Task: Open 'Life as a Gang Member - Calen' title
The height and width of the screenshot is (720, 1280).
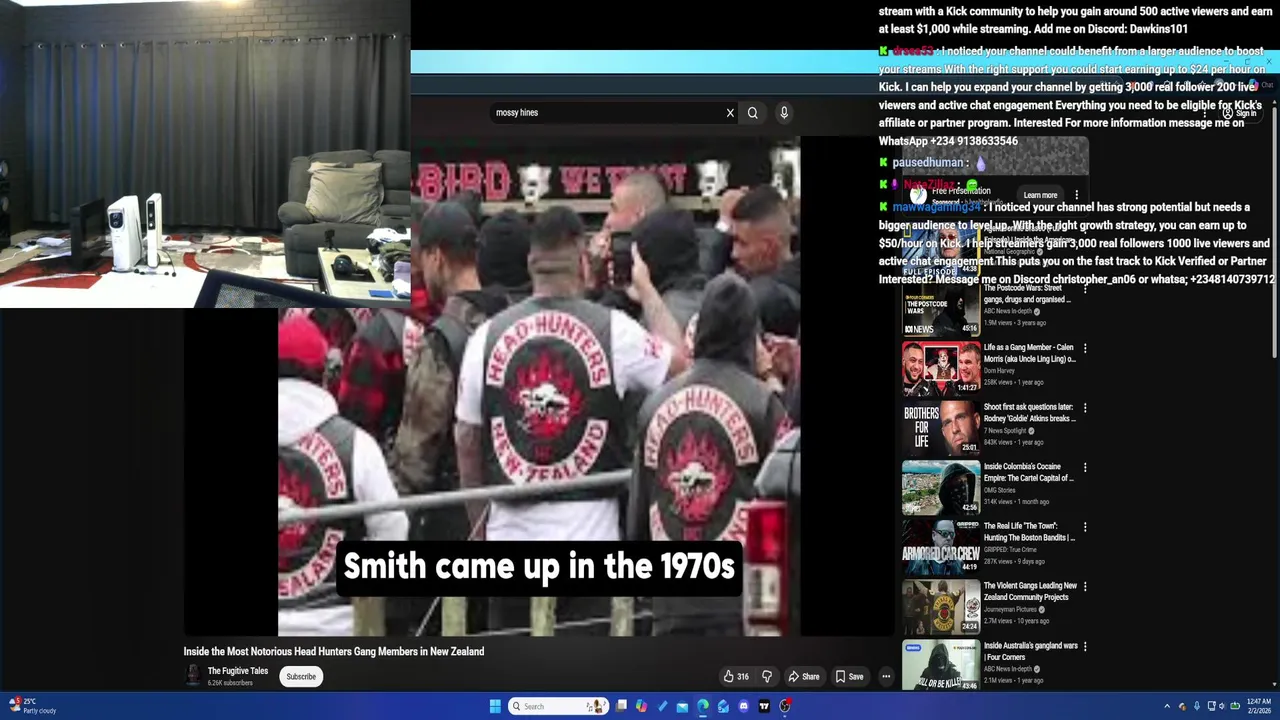Action: coord(1029,353)
